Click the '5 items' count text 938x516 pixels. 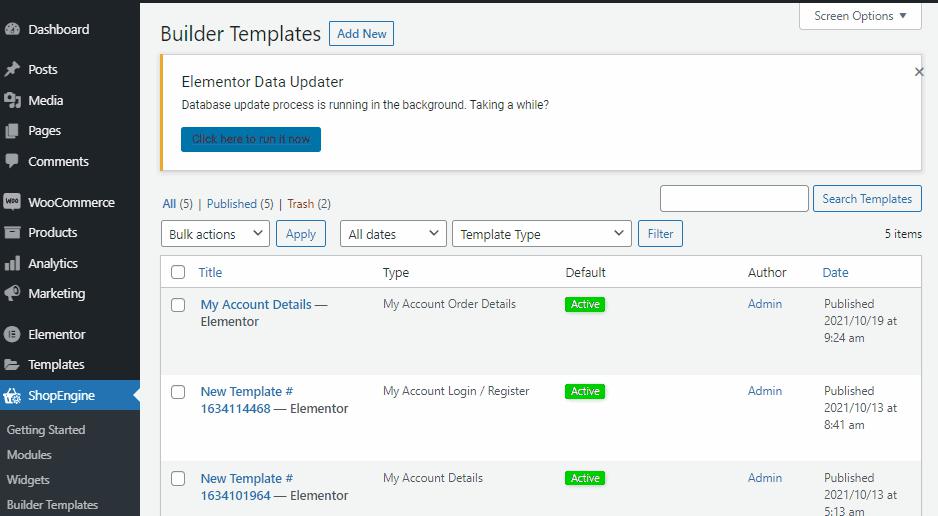click(x=903, y=234)
